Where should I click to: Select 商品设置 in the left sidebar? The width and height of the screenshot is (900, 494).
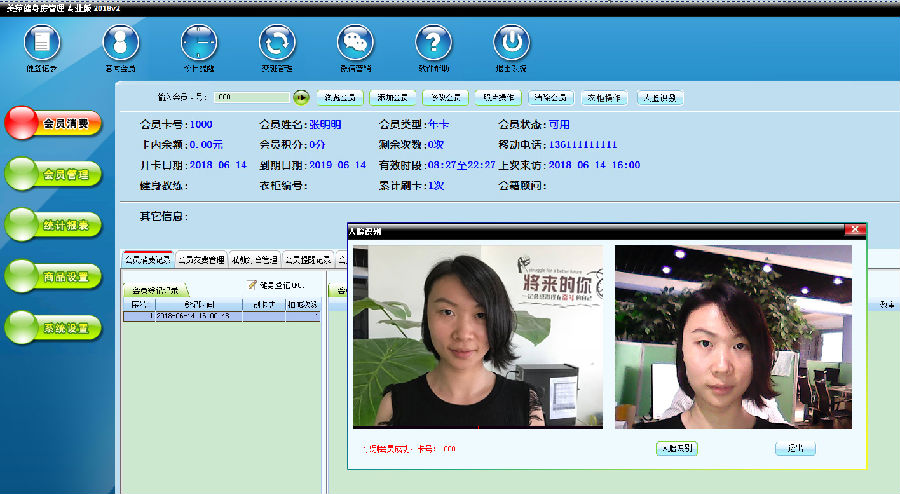53,277
